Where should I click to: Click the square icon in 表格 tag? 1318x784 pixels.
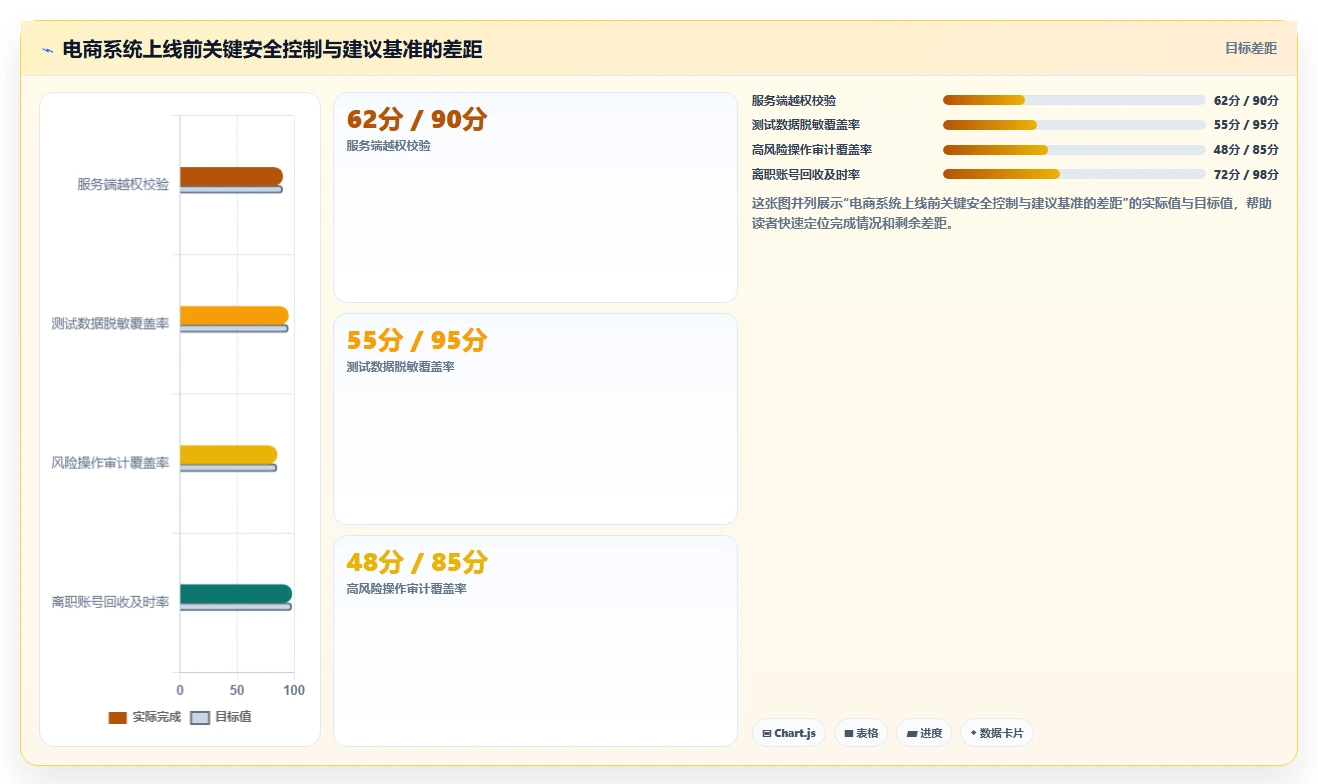[849, 733]
